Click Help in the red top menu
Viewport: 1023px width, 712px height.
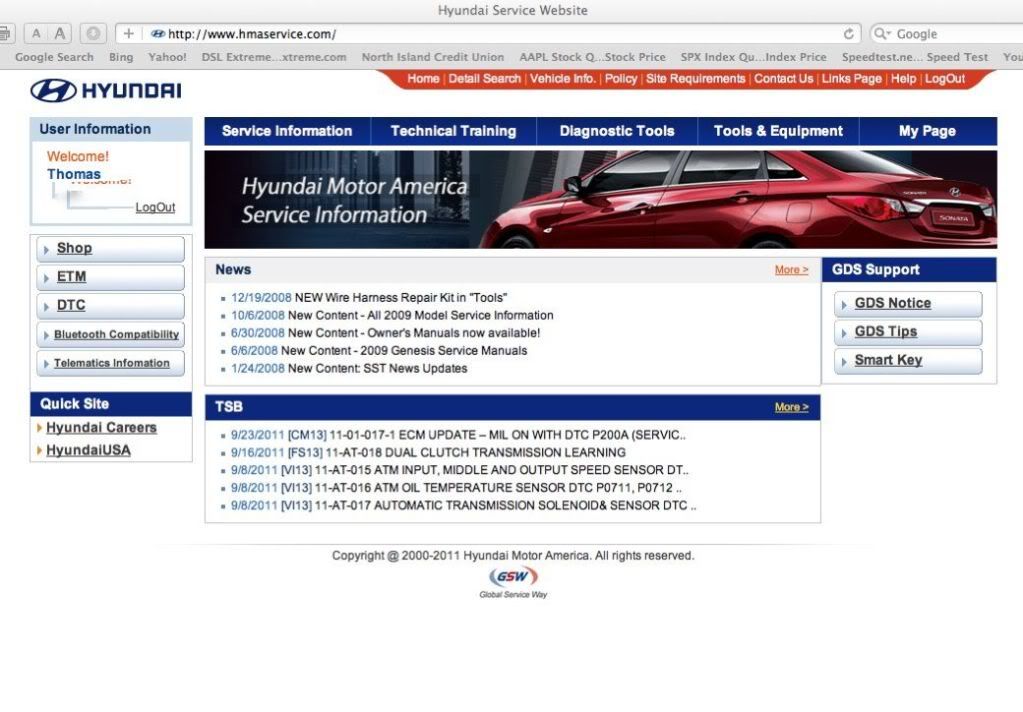pos(904,79)
